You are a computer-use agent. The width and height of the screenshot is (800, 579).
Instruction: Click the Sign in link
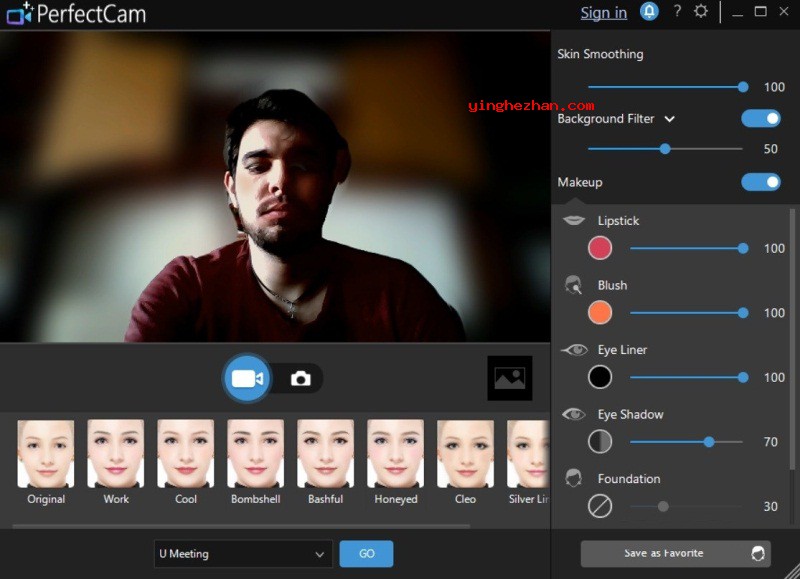point(604,13)
